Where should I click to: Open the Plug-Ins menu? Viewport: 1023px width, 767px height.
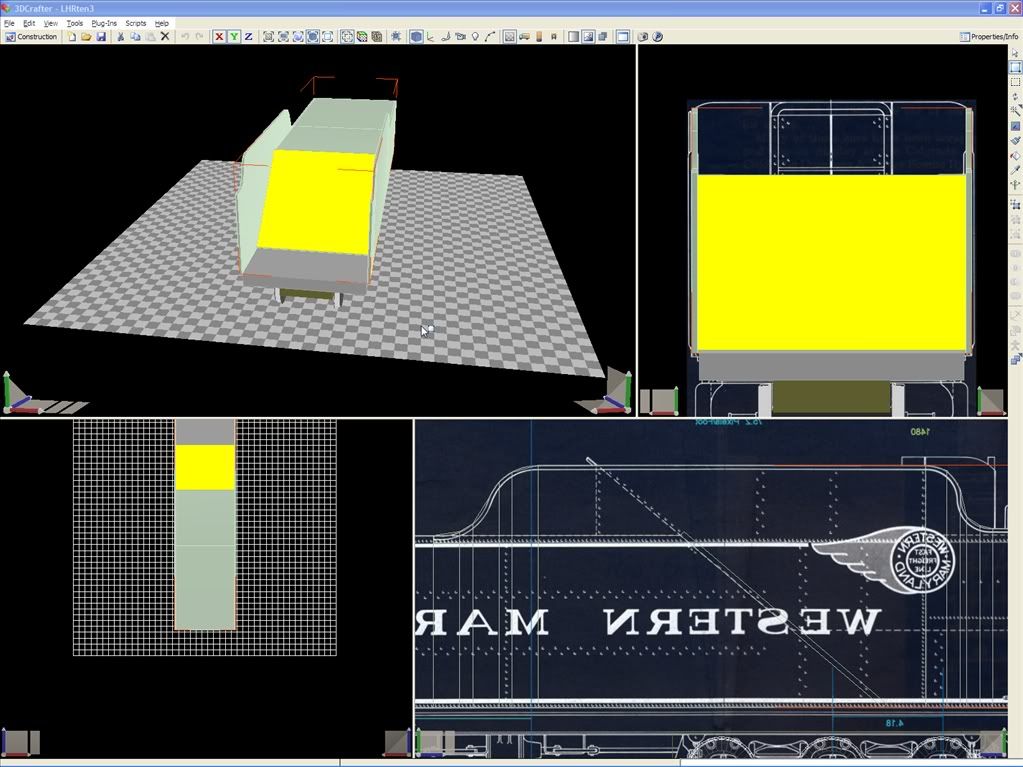pos(104,23)
